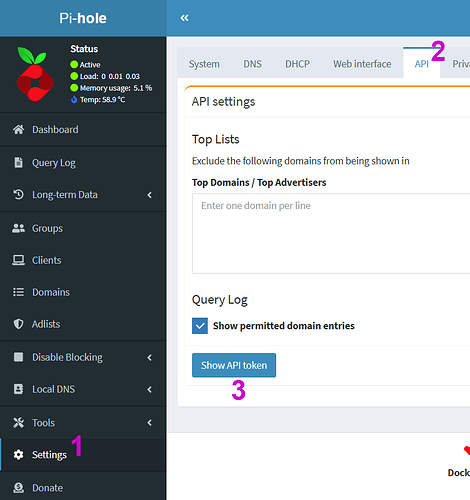Click the Long-term Data history icon
Image resolution: width=470 pixels, height=500 pixels.
(x=18, y=194)
